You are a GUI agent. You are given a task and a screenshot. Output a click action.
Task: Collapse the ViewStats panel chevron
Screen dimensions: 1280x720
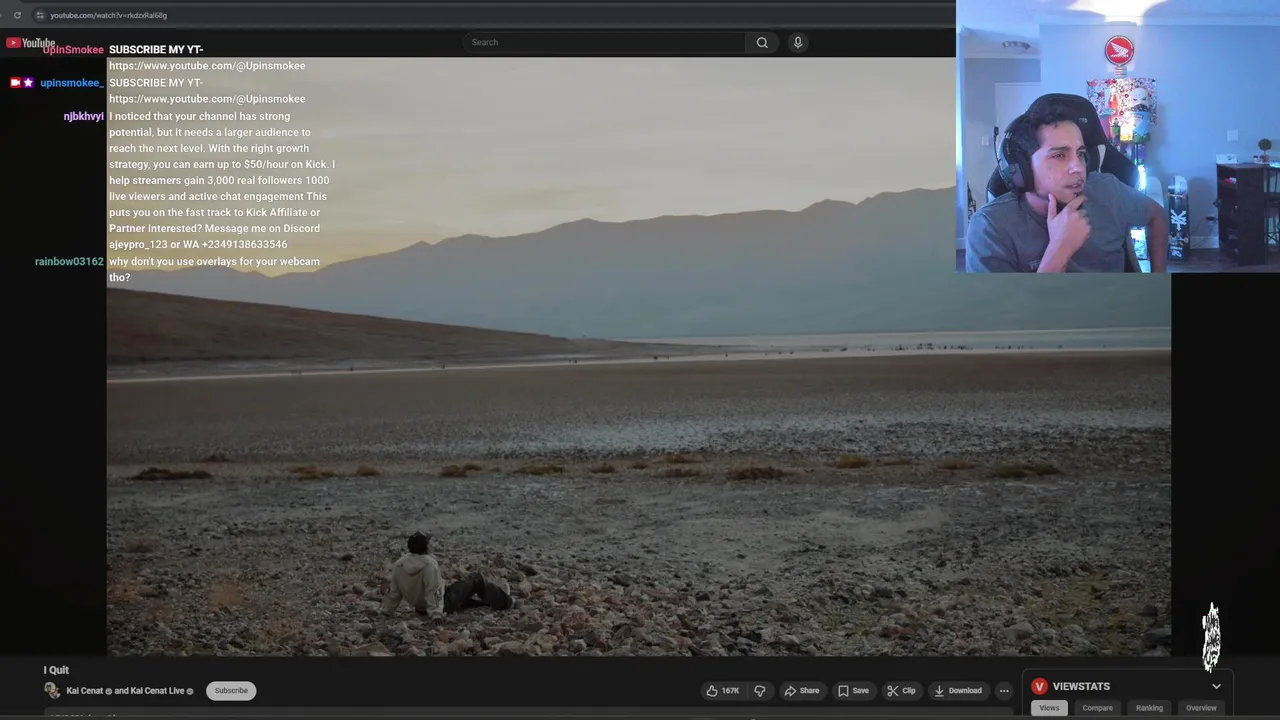1216,687
